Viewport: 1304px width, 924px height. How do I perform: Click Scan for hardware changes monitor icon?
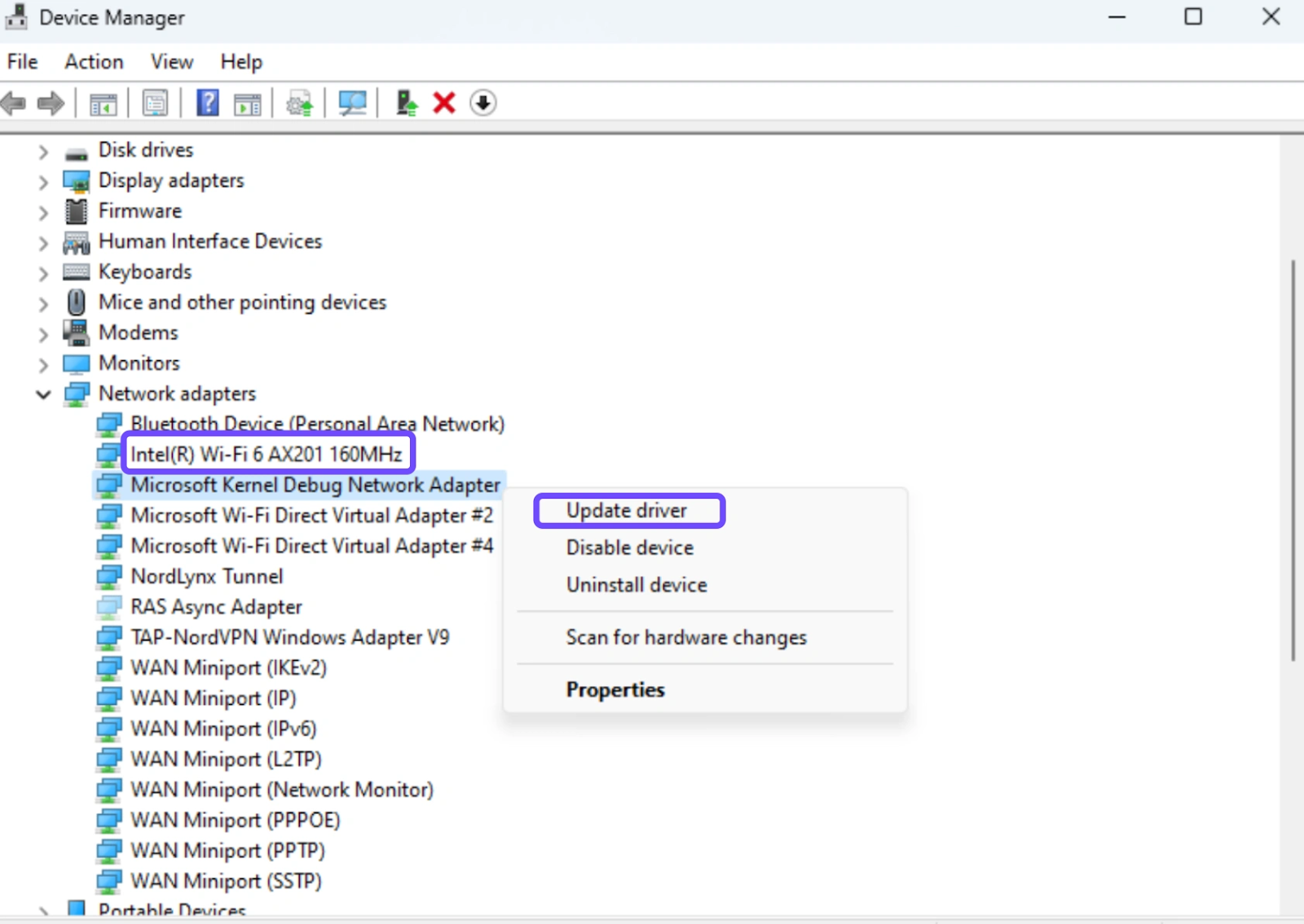pyautogui.click(x=352, y=103)
